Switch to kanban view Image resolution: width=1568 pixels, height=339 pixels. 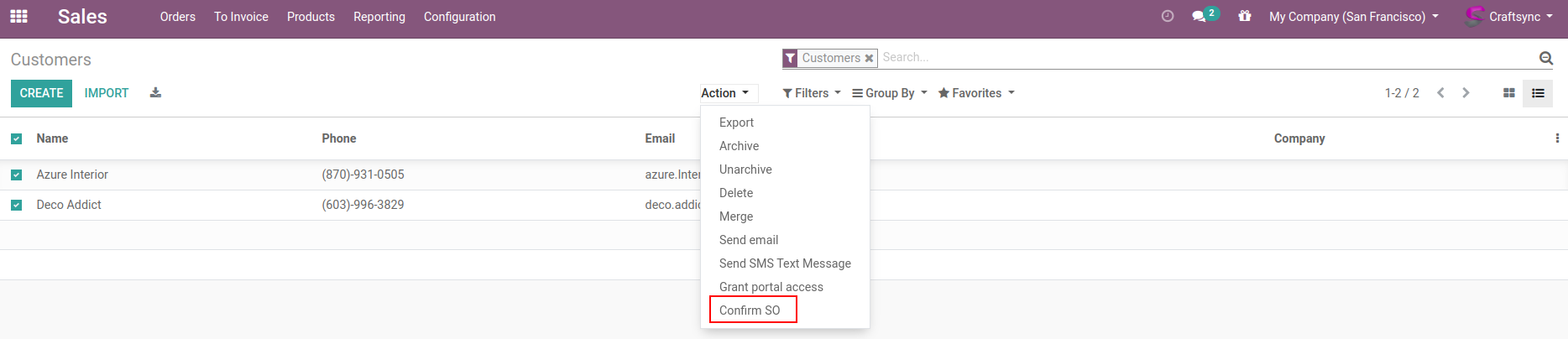(x=1508, y=93)
